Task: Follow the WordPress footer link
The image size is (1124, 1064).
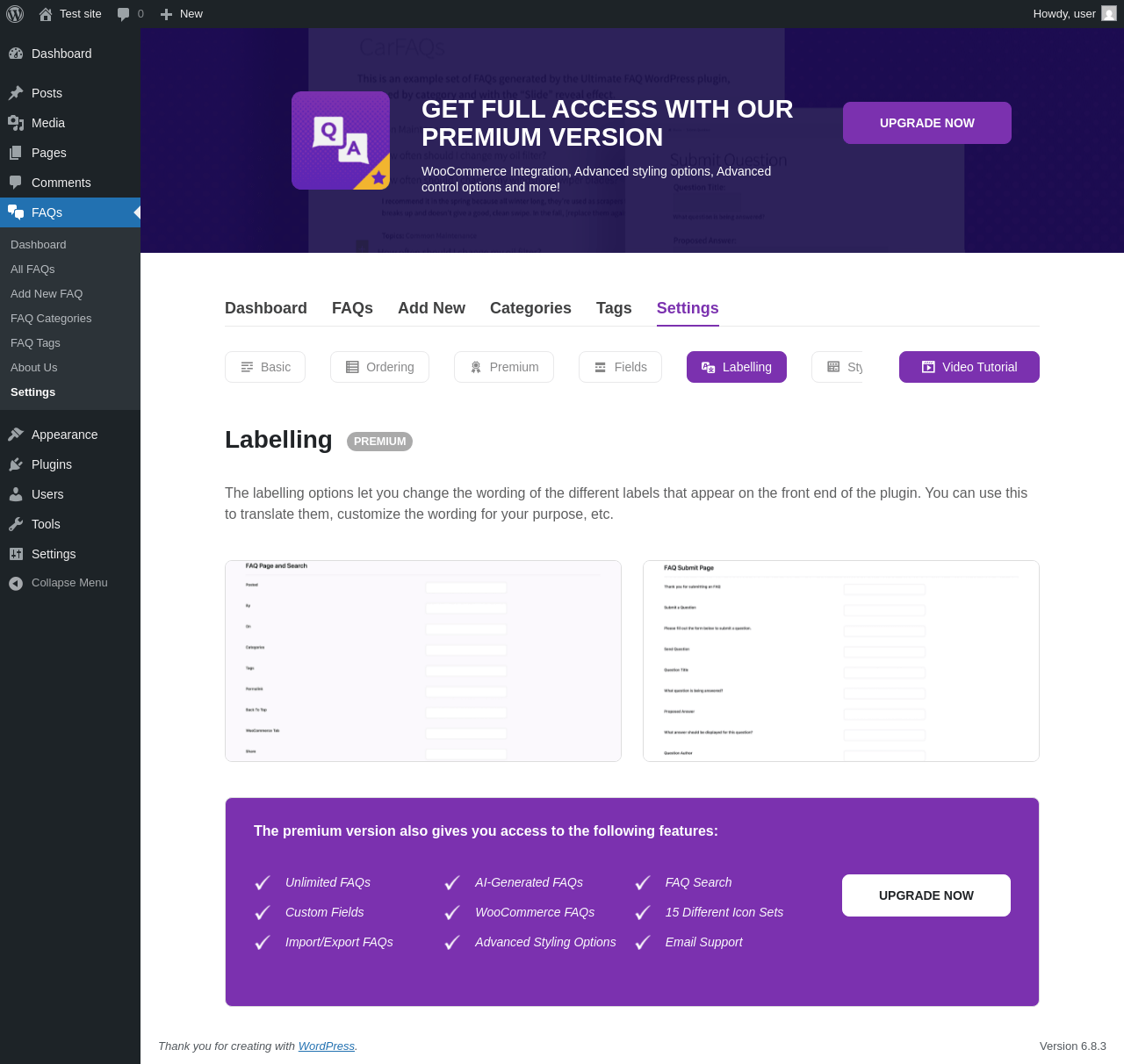Action: pos(326,1046)
